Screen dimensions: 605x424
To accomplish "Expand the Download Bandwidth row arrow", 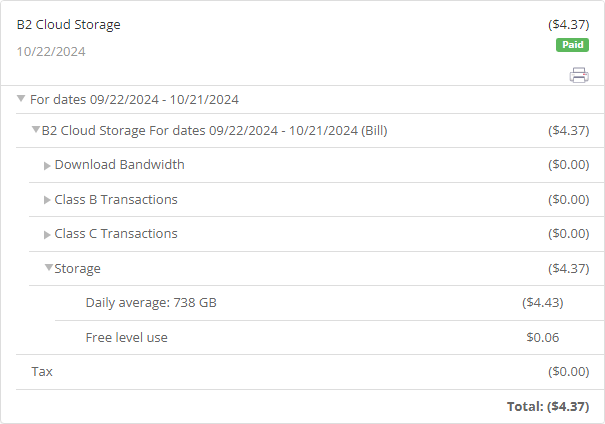I will 47,166.
